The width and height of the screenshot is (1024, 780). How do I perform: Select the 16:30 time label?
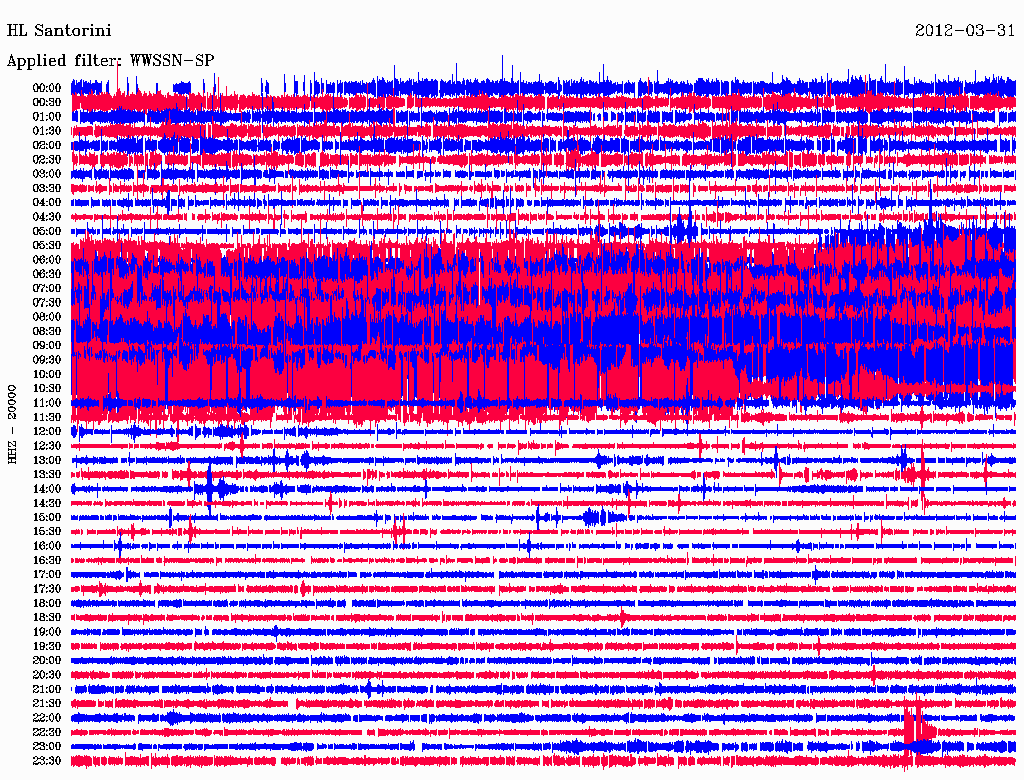pos(47,561)
